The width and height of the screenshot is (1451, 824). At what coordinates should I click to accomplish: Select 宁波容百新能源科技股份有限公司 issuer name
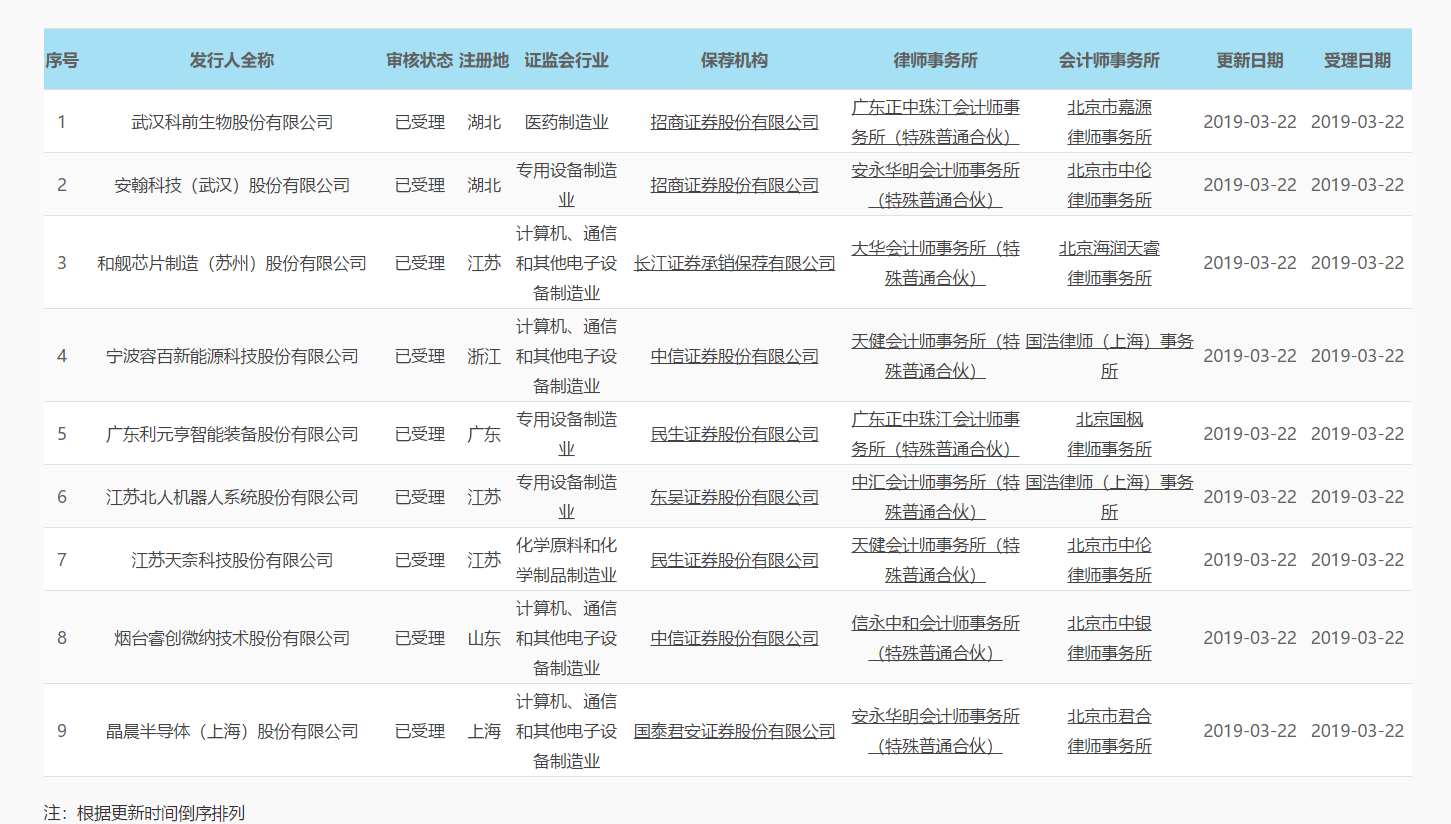[x=232, y=356]
